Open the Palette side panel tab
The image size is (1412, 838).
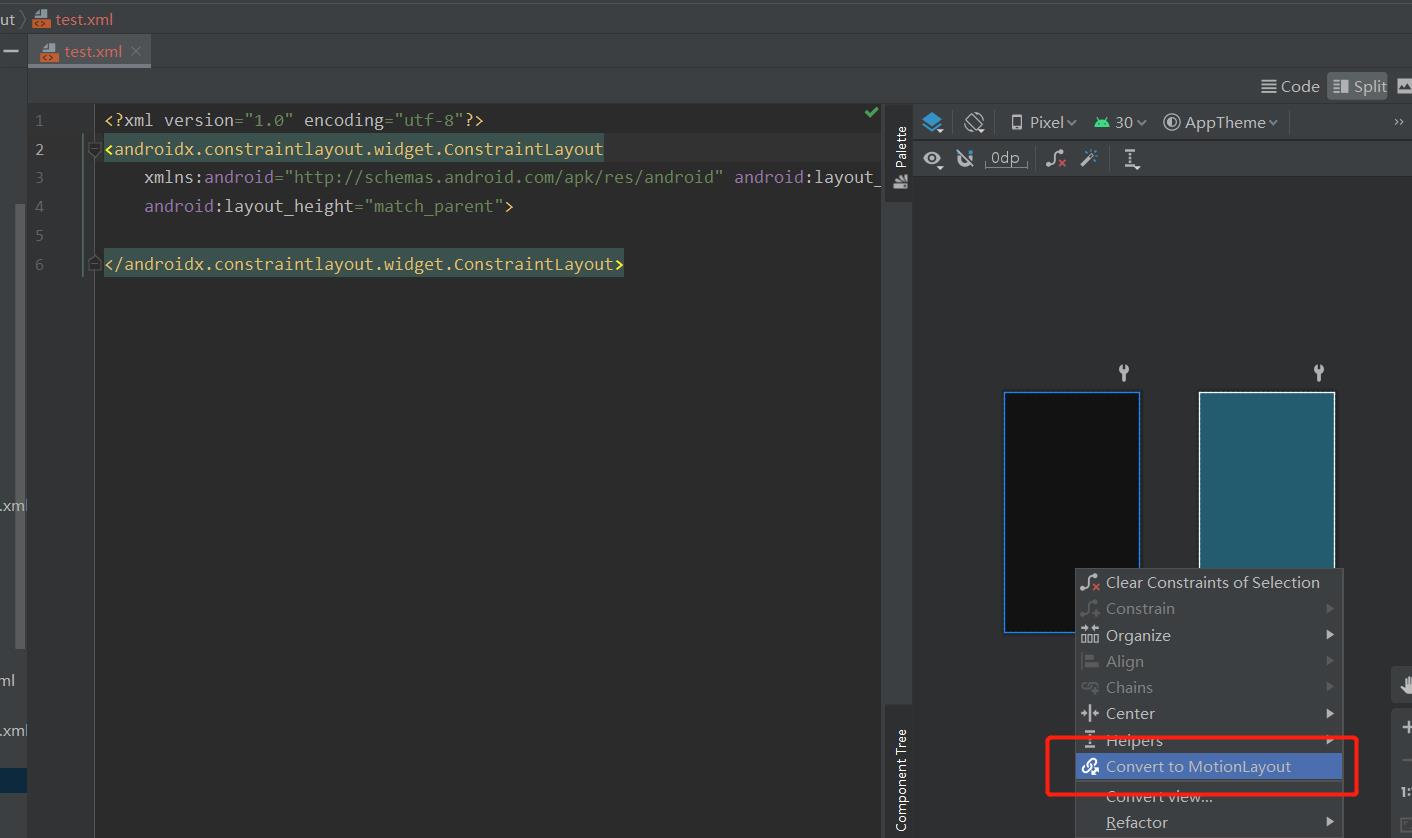900,156
